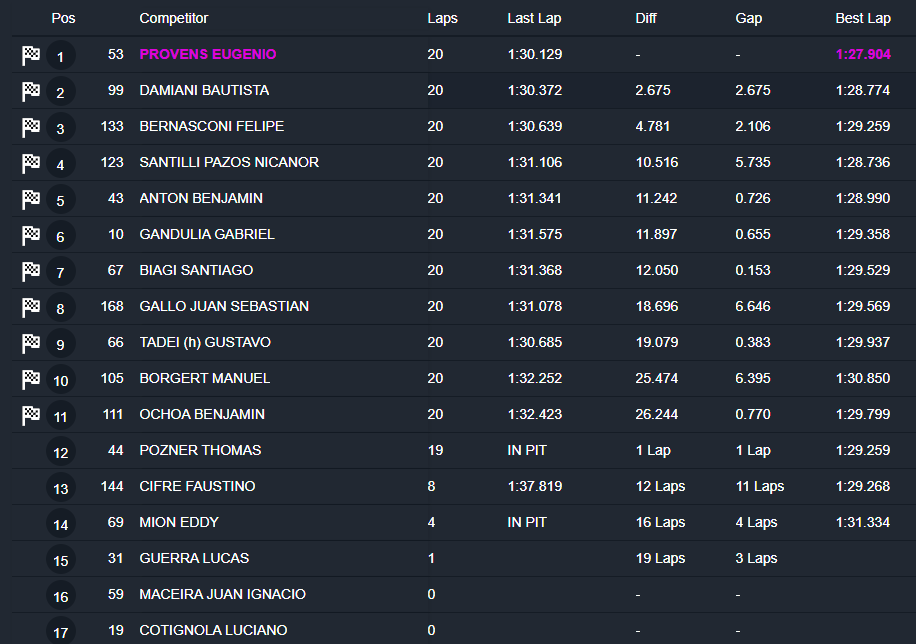The width and height of the screenshot is (916, 644).
Task: Click the position 14 badge for Mion Eddy
Action: tap(61, 524)
